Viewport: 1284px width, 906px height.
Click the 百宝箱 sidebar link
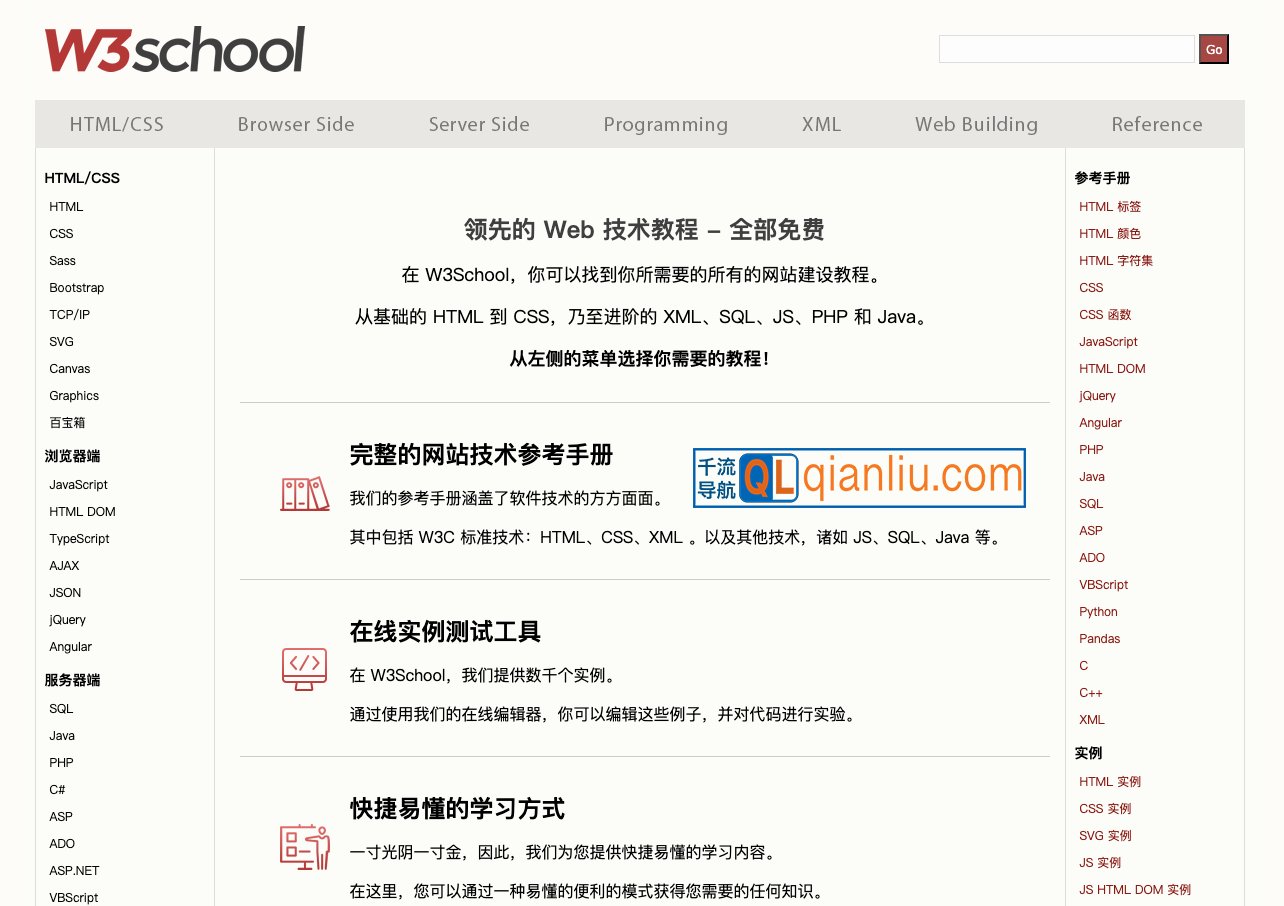(66, 422)
